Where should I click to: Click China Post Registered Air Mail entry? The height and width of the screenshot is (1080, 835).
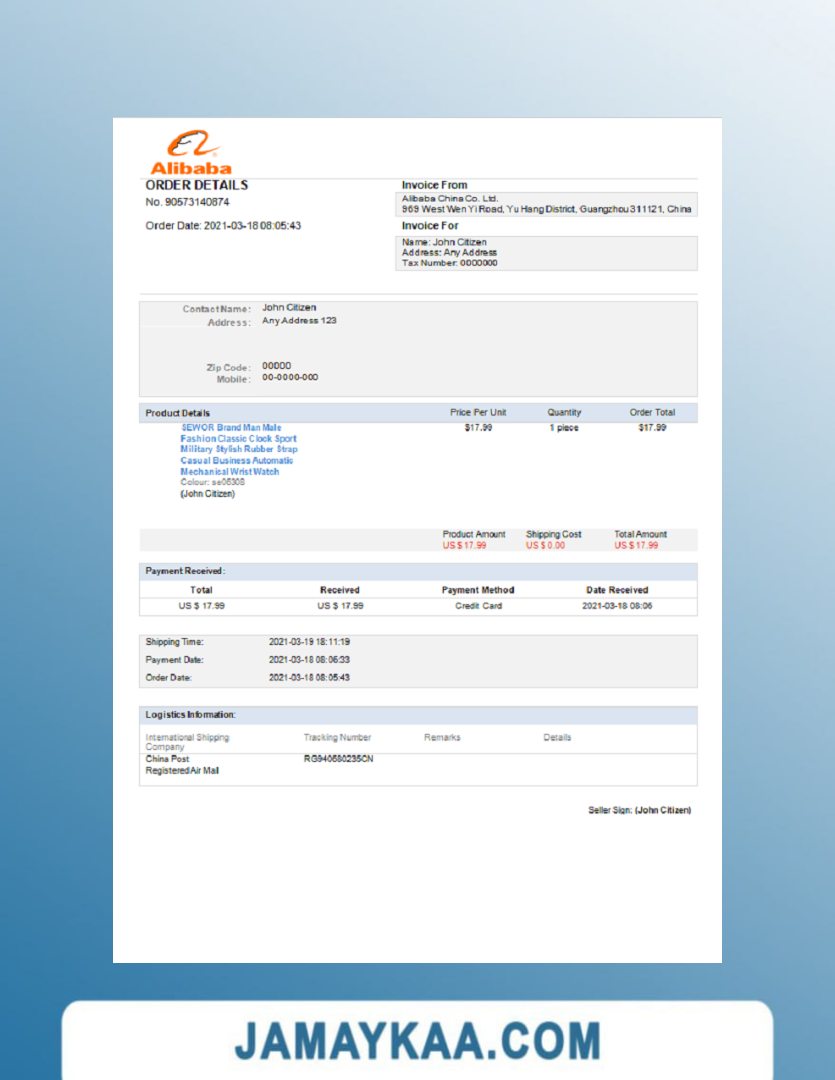click(x=182, y=765)
